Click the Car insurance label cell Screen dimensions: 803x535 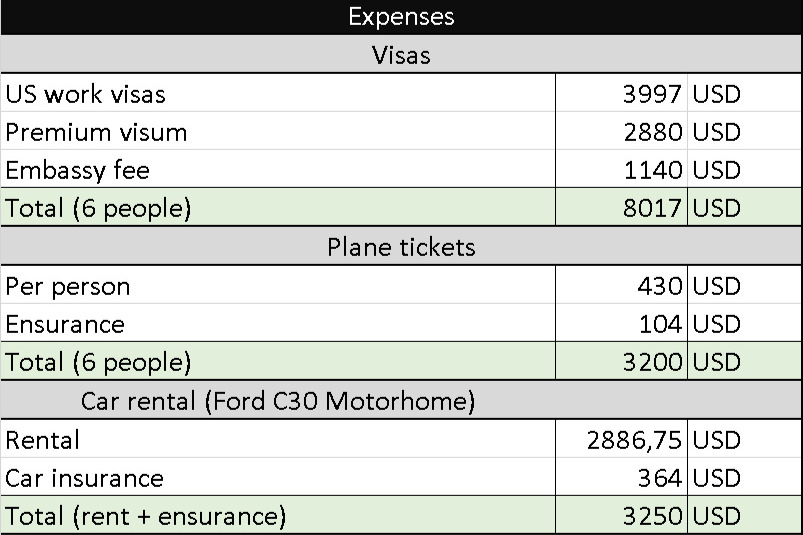point(278,477)
